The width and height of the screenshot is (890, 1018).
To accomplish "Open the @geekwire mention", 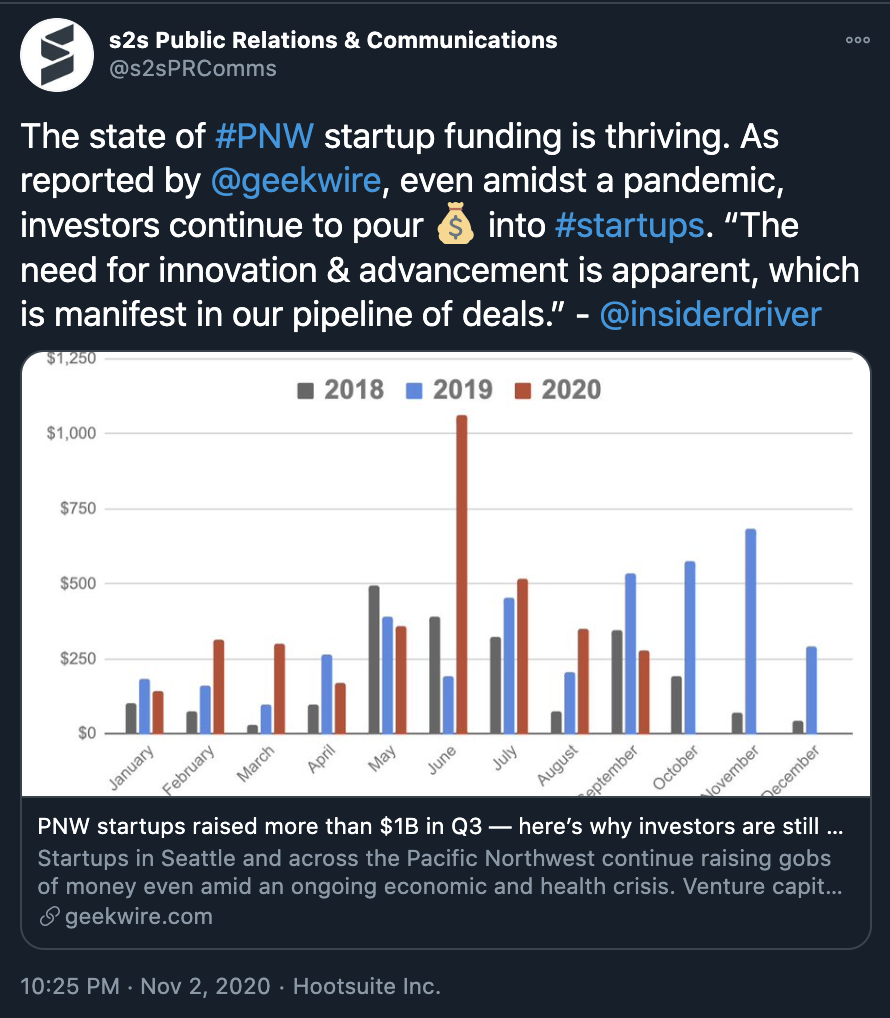I will 296,180.
